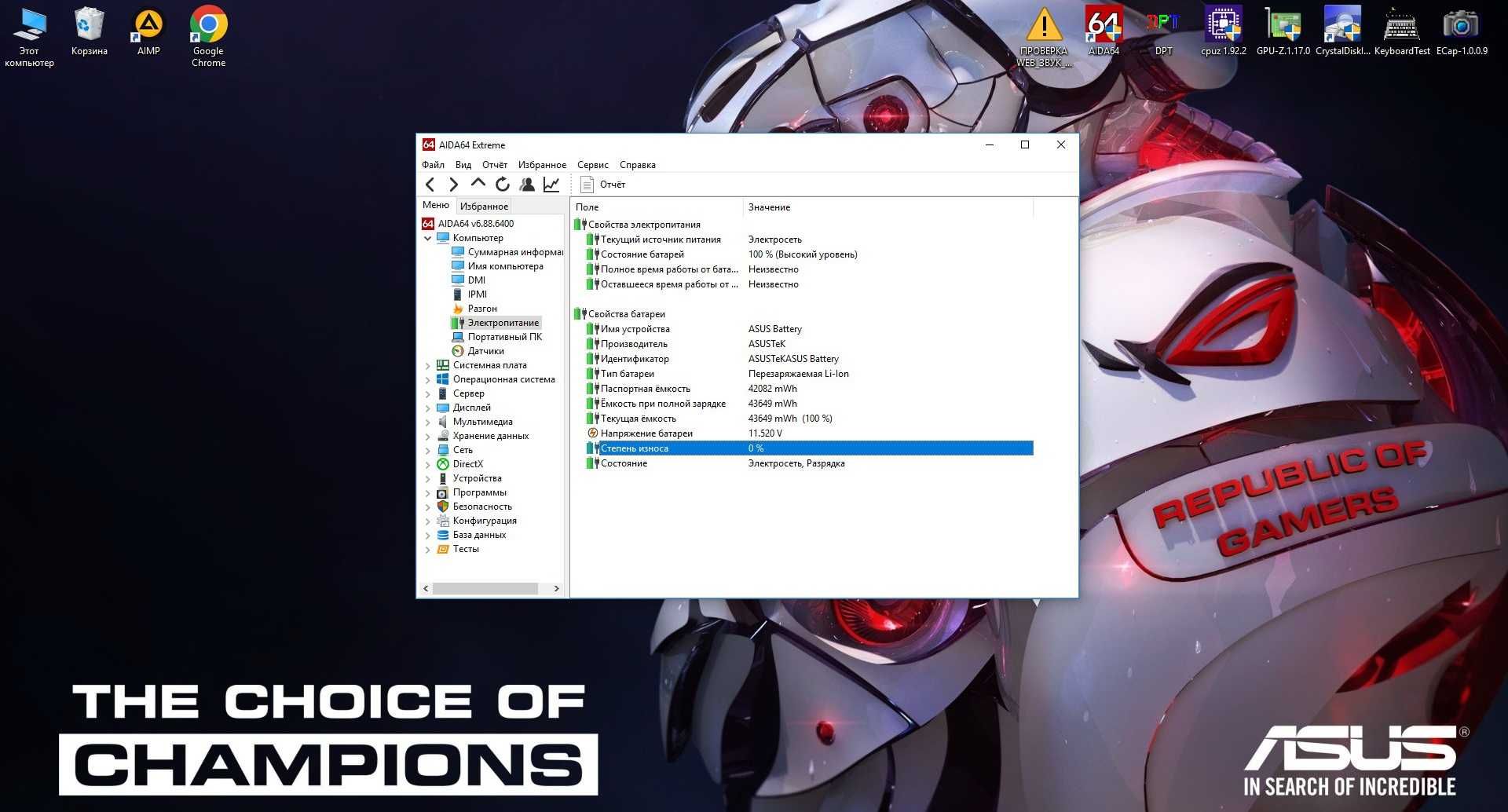Select Портативный ПК tree item
Viewport: 1508px width, 812px height.
496,337
